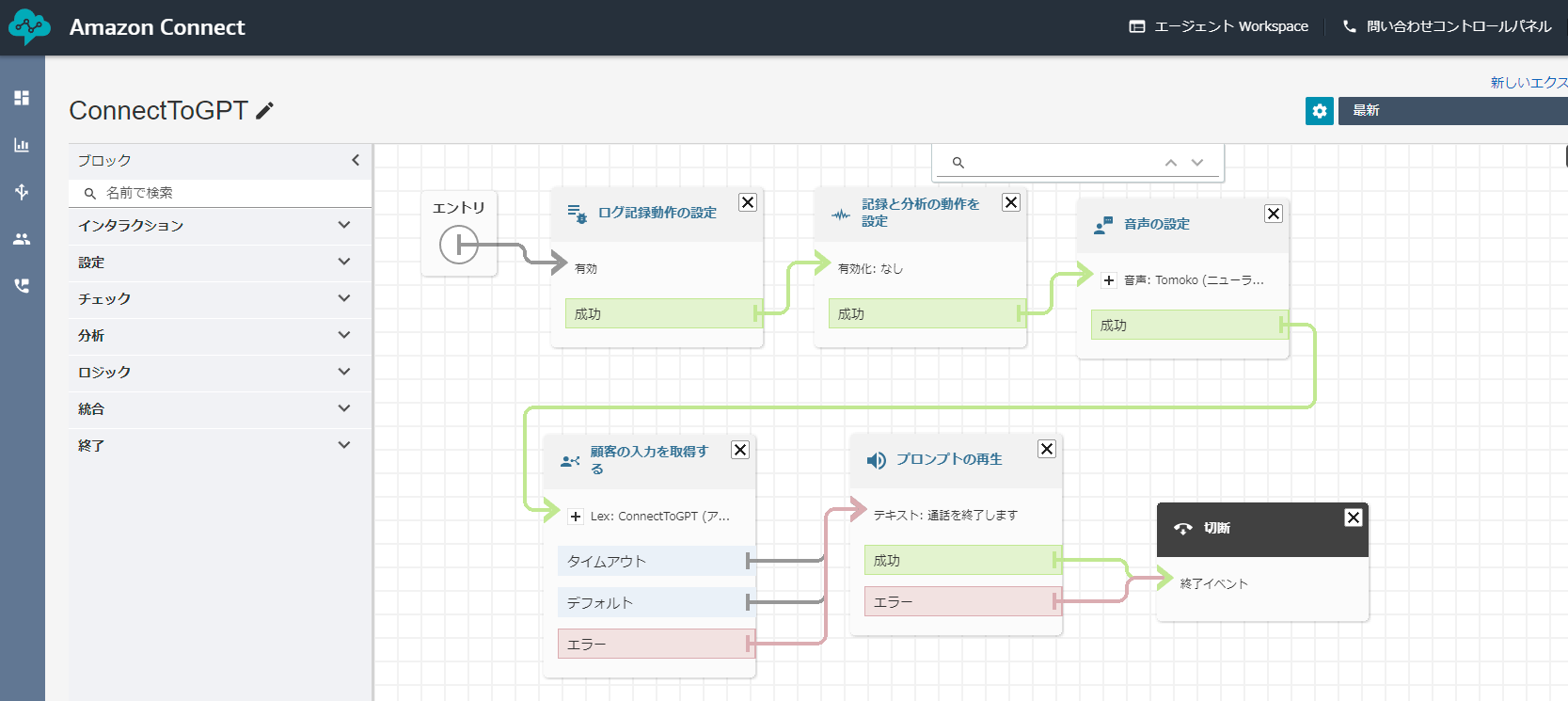Open the routing flows sidebar icon
The image size is (1568, 701).
click(x=22, y=192)
